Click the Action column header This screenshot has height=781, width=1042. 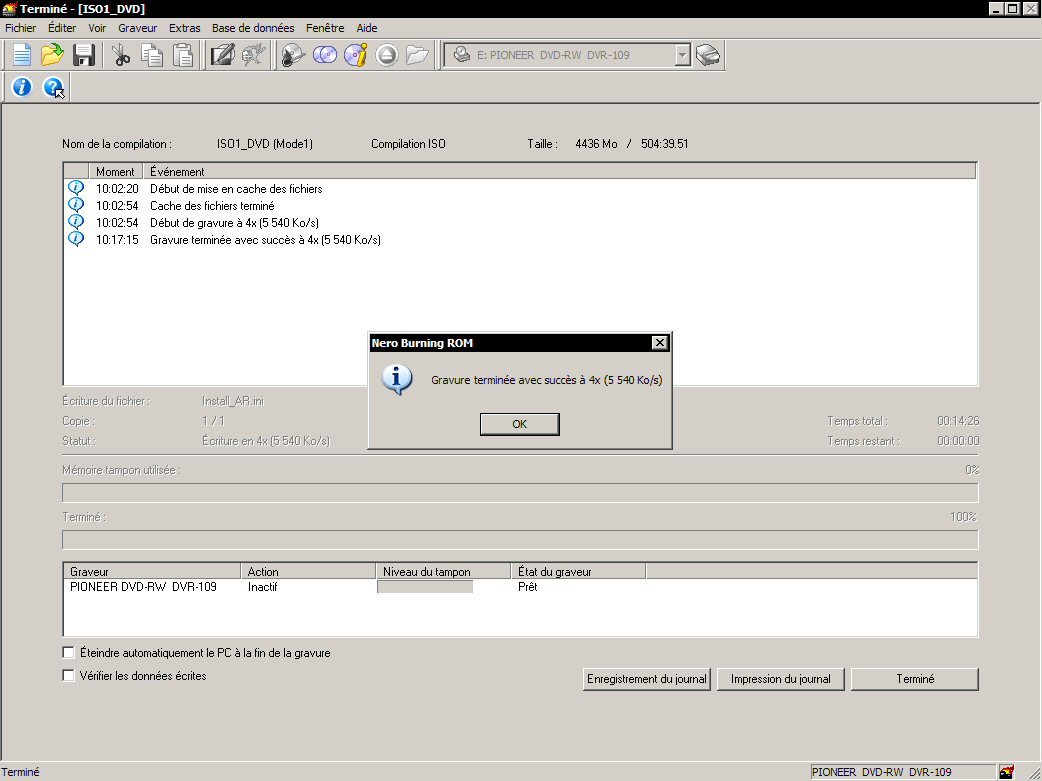point(308,572)
